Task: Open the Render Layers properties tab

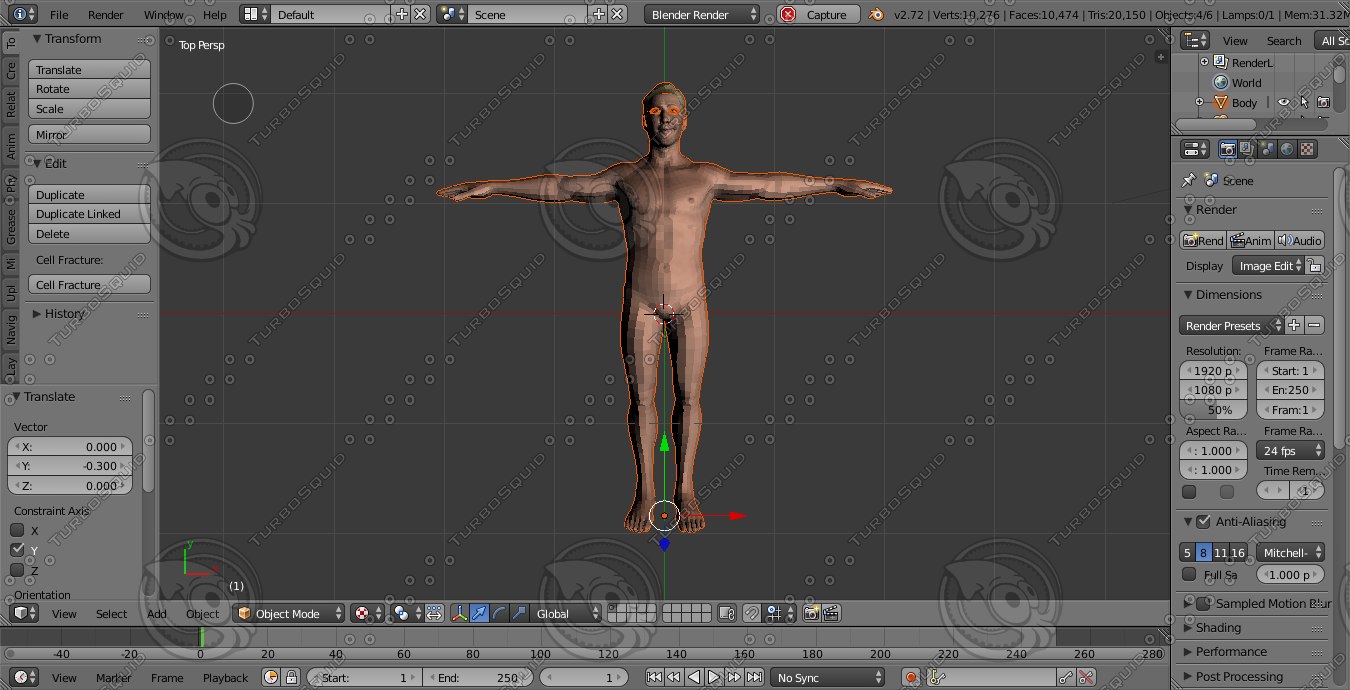Action: (x=1246, y=149)
